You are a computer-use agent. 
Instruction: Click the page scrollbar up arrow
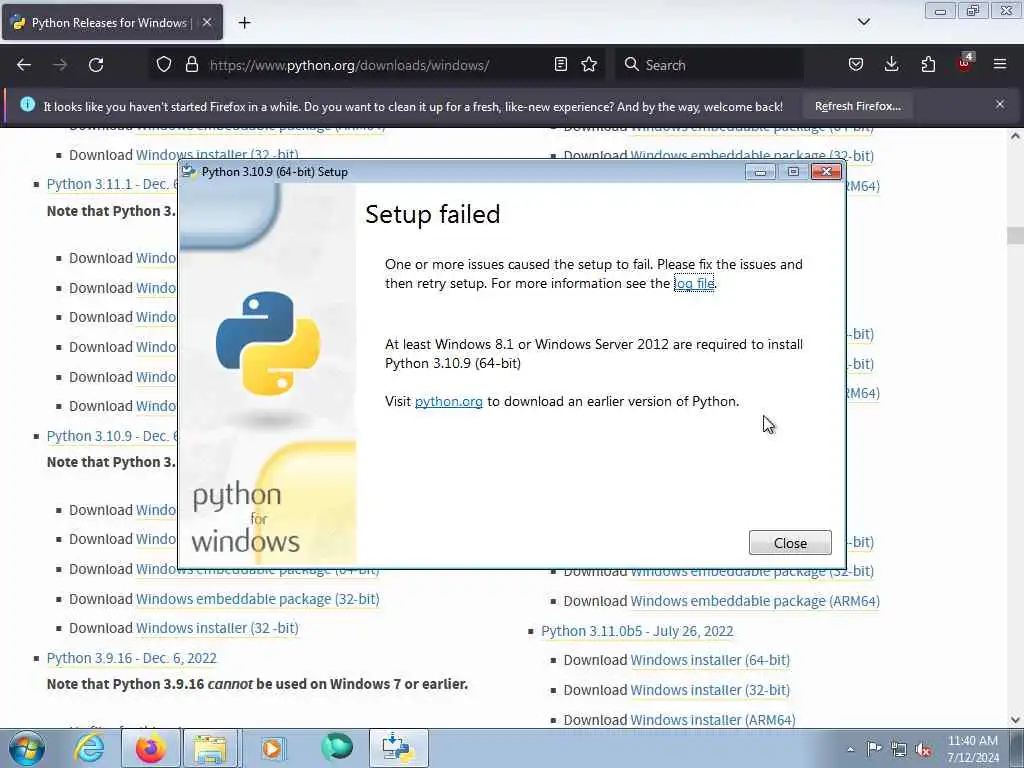[x=1015, y=136]
